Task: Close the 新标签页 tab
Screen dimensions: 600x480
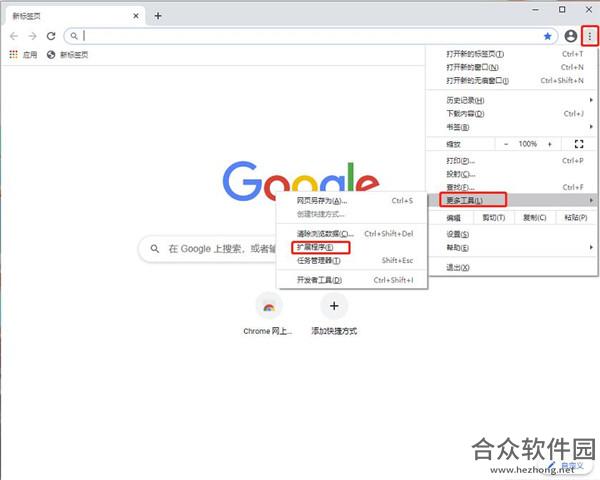Action: pyautogui.click(x=136, y=16)
